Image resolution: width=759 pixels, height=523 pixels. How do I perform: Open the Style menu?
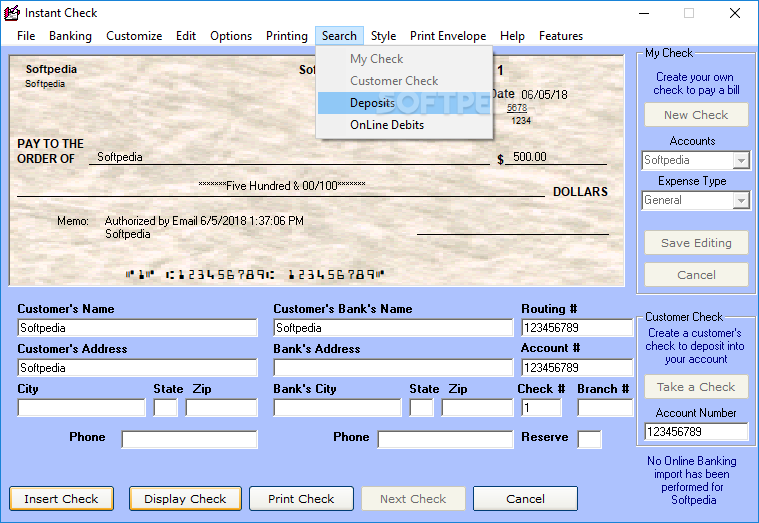tap(383, 36)
